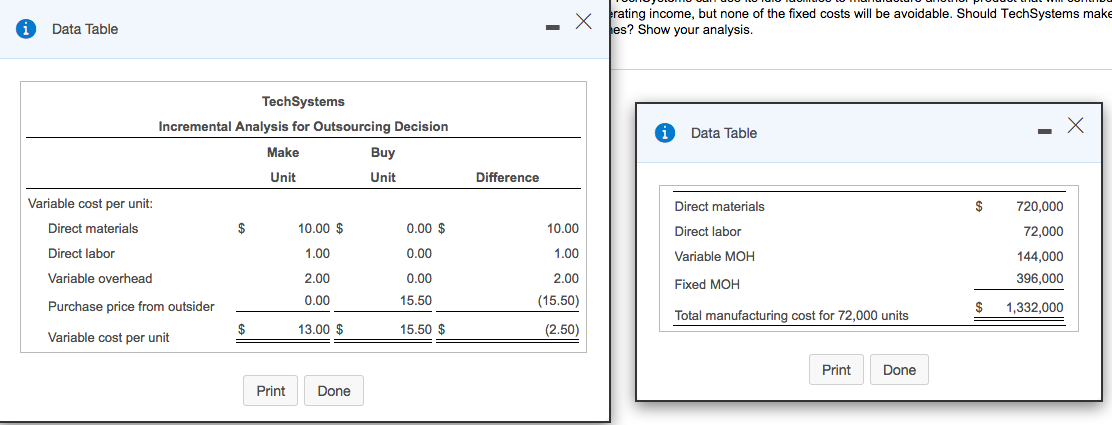Print the manufacturing cost table
The height and width of the screenshot is (425, 1112).
click(x=836, y=370)
